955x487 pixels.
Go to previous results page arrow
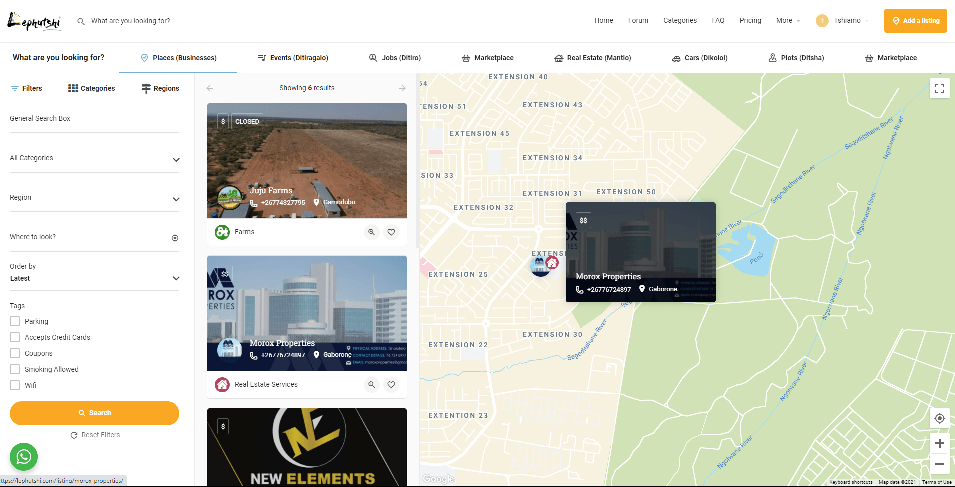pos(210,88)
